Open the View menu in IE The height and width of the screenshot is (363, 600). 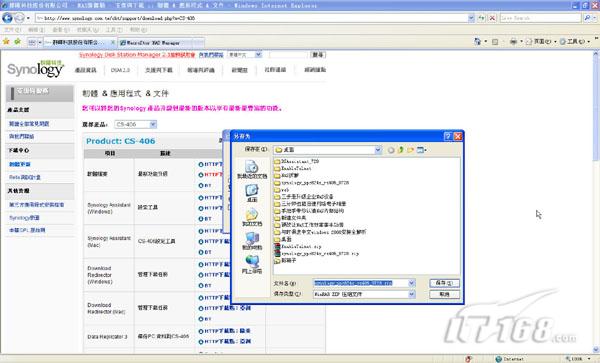click(x=61, y=30)
